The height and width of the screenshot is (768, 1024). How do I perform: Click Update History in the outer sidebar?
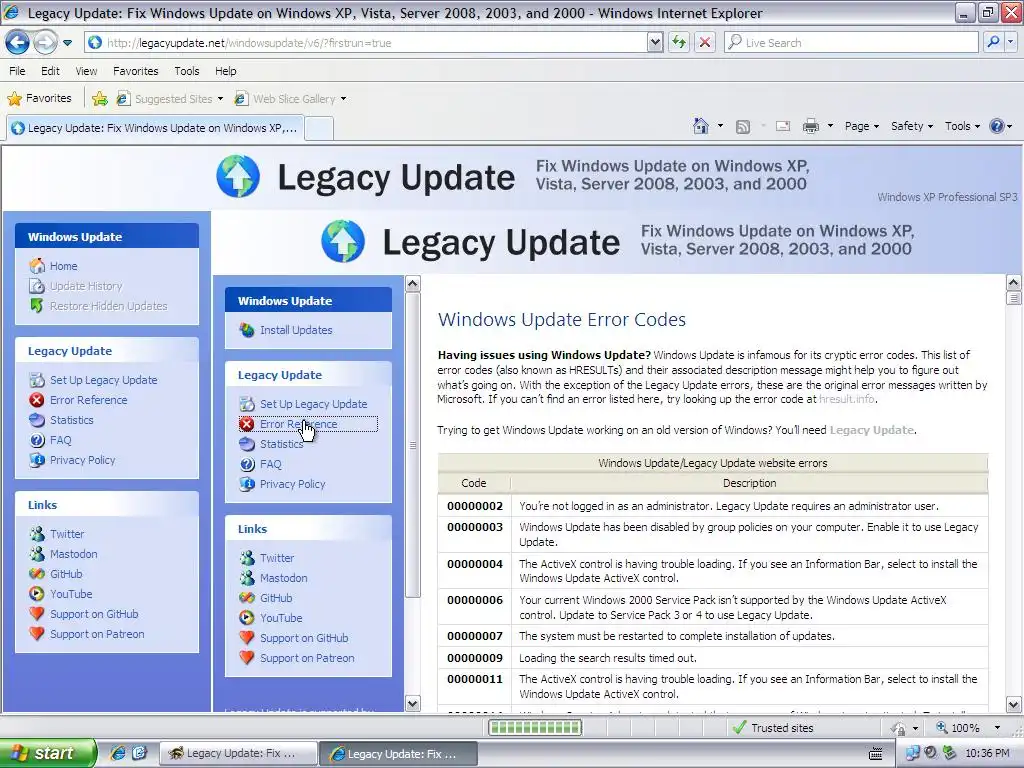86,286
